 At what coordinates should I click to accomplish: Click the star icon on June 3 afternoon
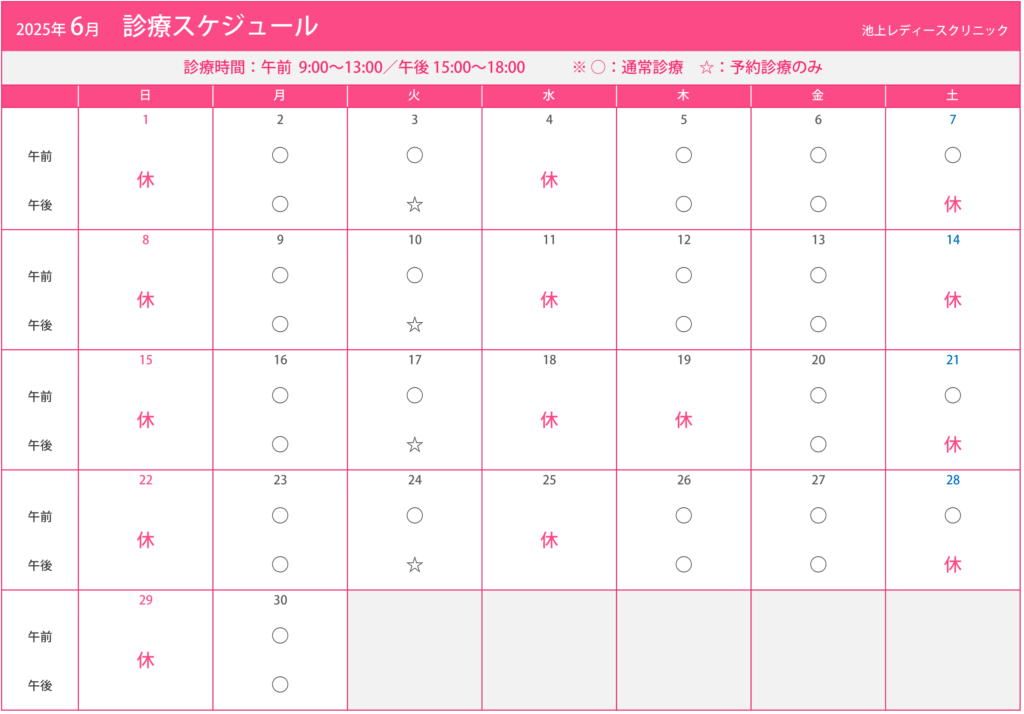pos(415,204)
